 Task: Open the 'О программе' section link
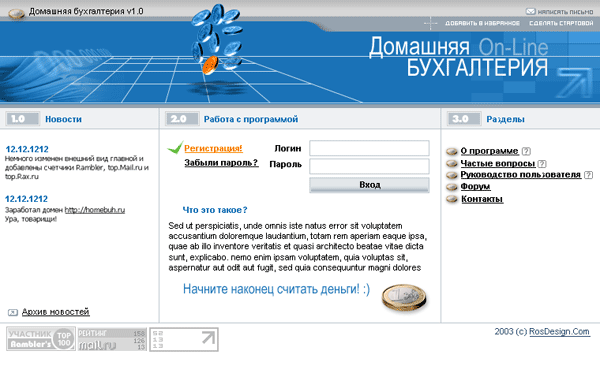(x=489, y=151)
